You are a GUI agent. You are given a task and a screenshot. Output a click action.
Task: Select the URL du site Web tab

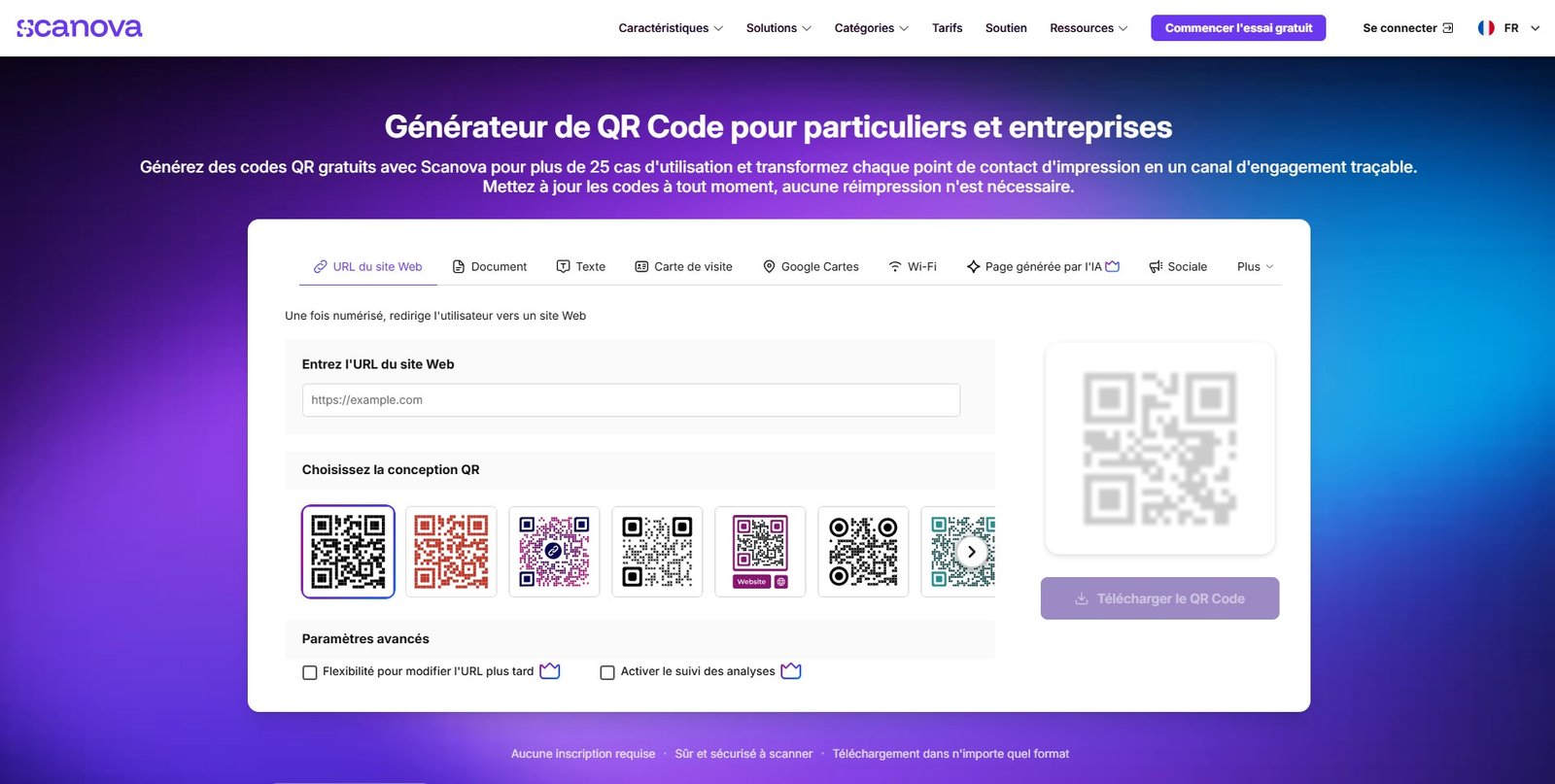[x=368, y=267]
